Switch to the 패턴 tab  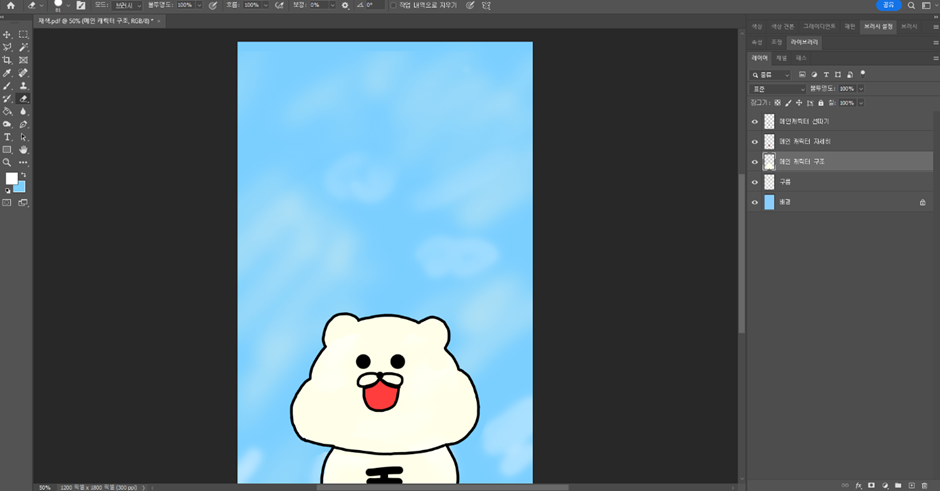point(849,27)
